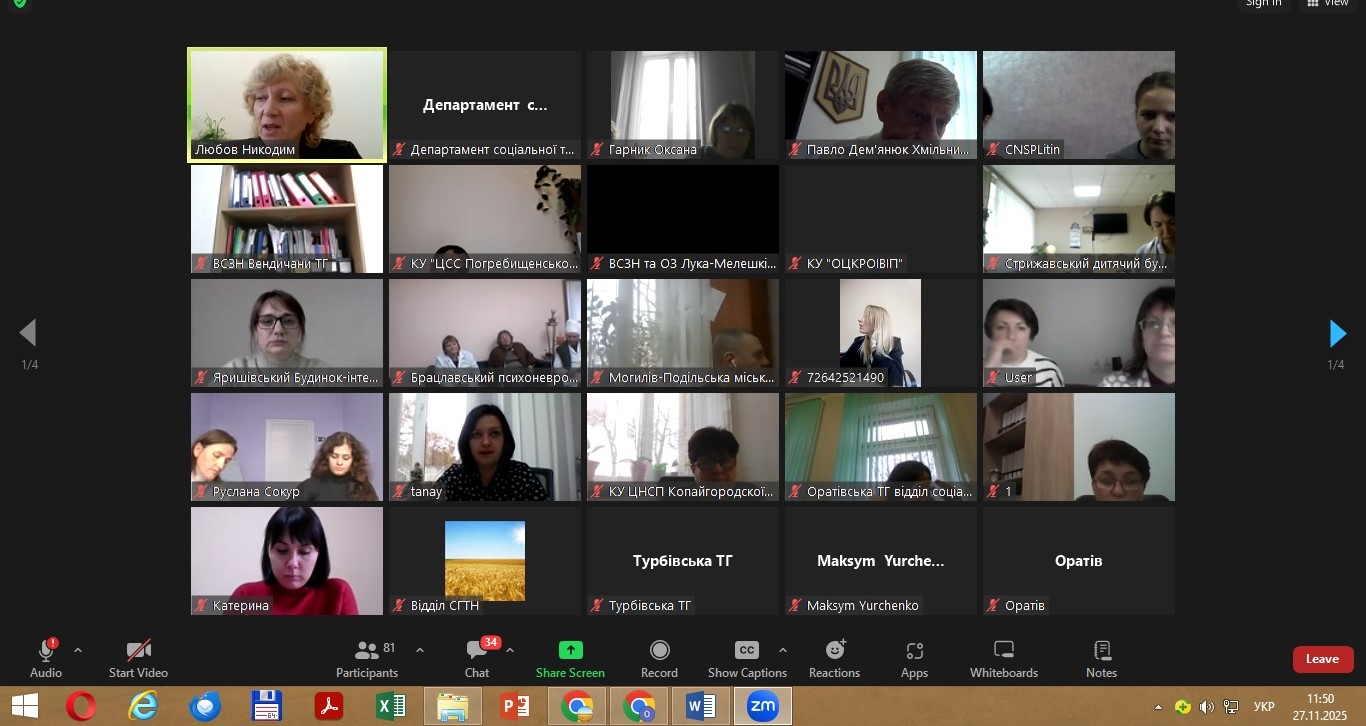Expand the chevron next to Participants

(x=420, y=650)
